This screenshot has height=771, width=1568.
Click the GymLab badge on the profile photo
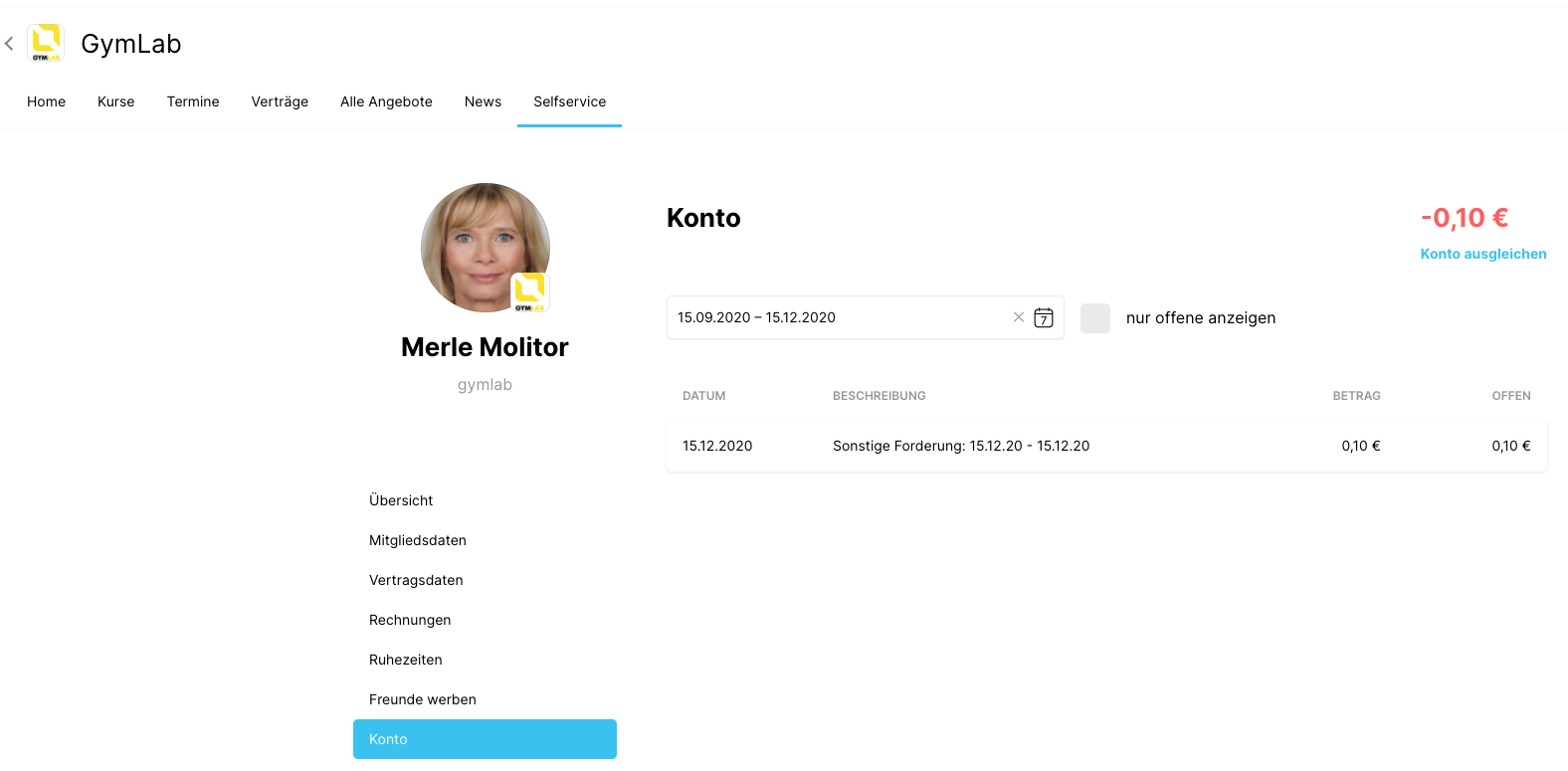click(529, 292)
